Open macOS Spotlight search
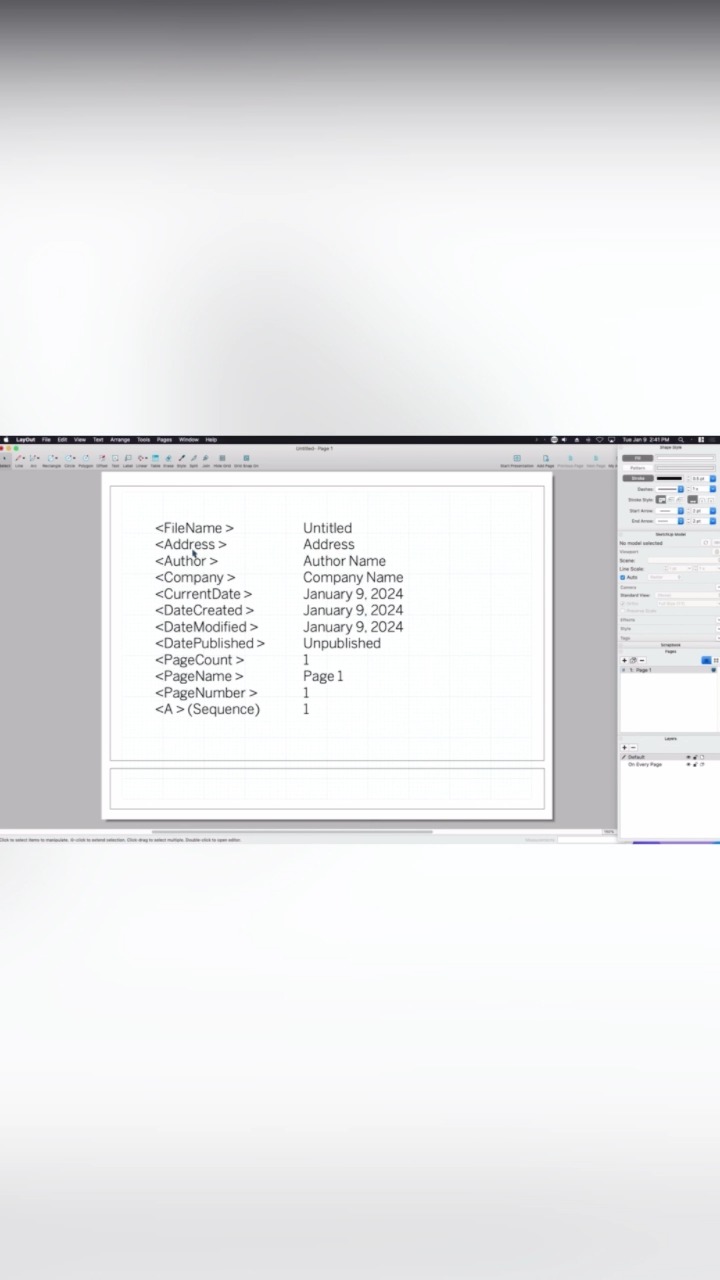The image size is (720, 1280). [681, 440]
